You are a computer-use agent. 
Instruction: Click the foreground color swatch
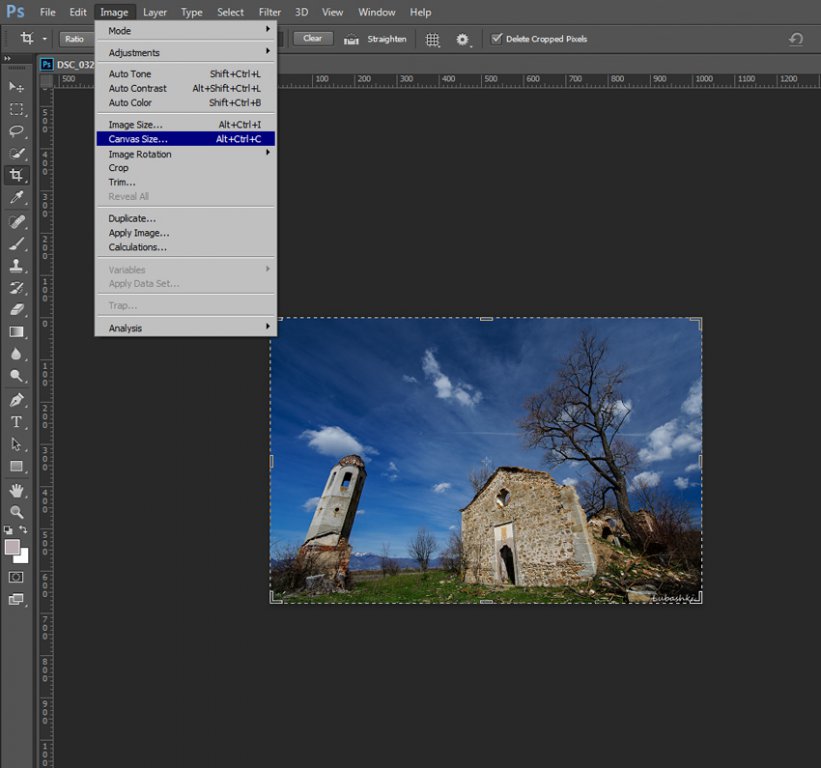tap(13, 547)
